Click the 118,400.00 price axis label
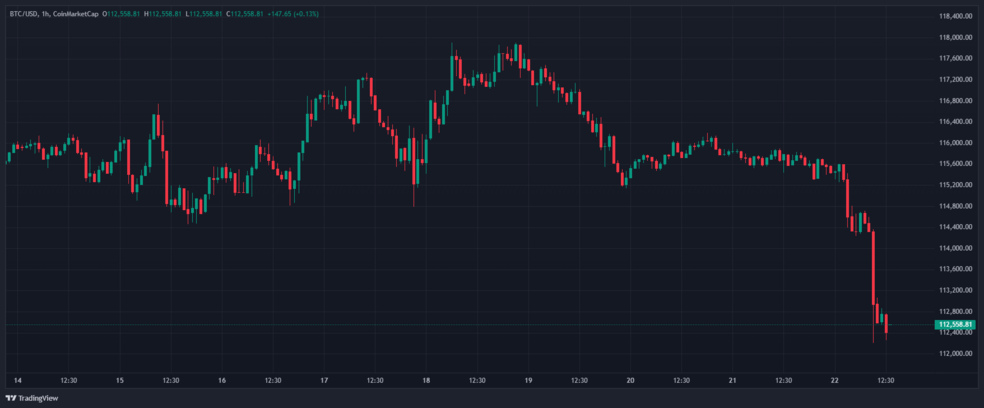This screenshot has width=984, height=408. [x=957, y=16]
